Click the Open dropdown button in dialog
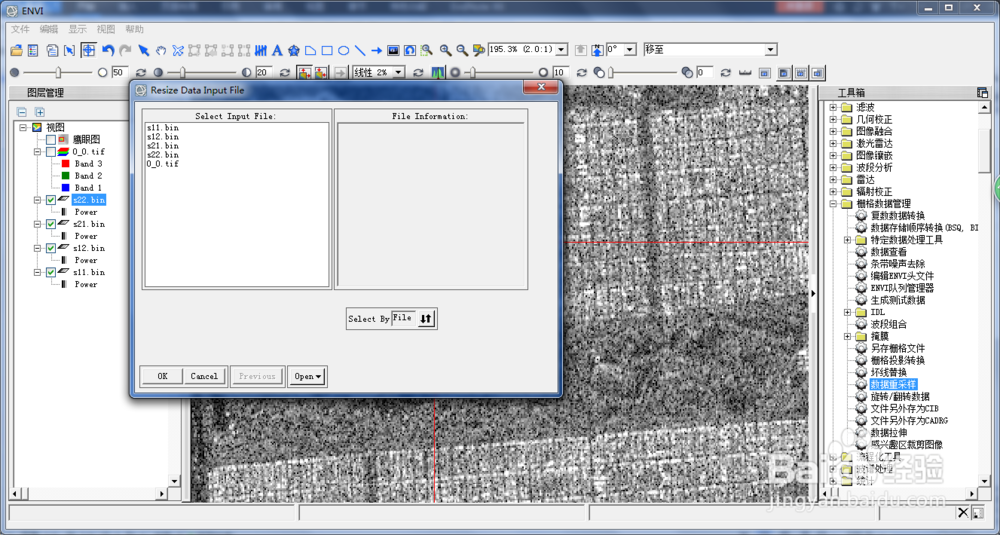 click(x=307, y=376)
